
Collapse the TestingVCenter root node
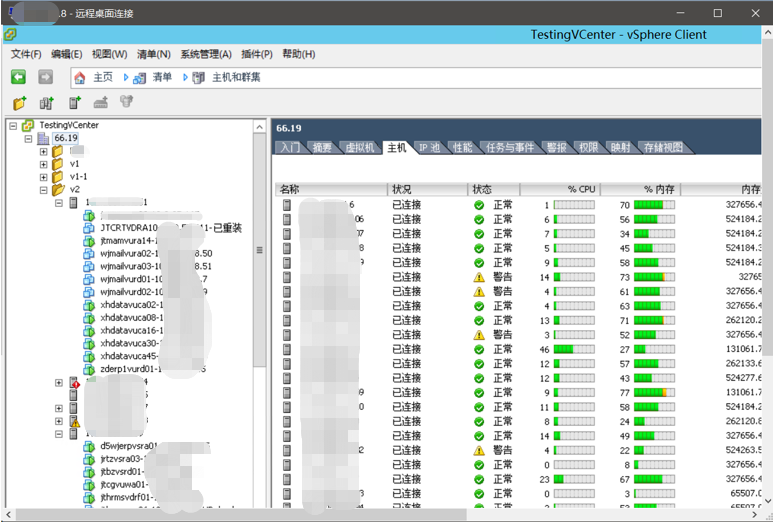[x=12, y=125]
